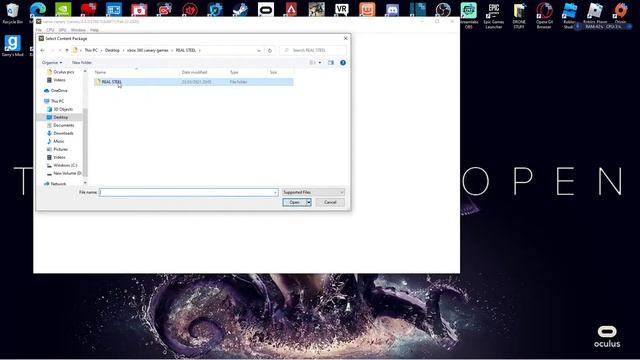Go up one folder level arrow
The image size is (640, 360).
point(67,50)
